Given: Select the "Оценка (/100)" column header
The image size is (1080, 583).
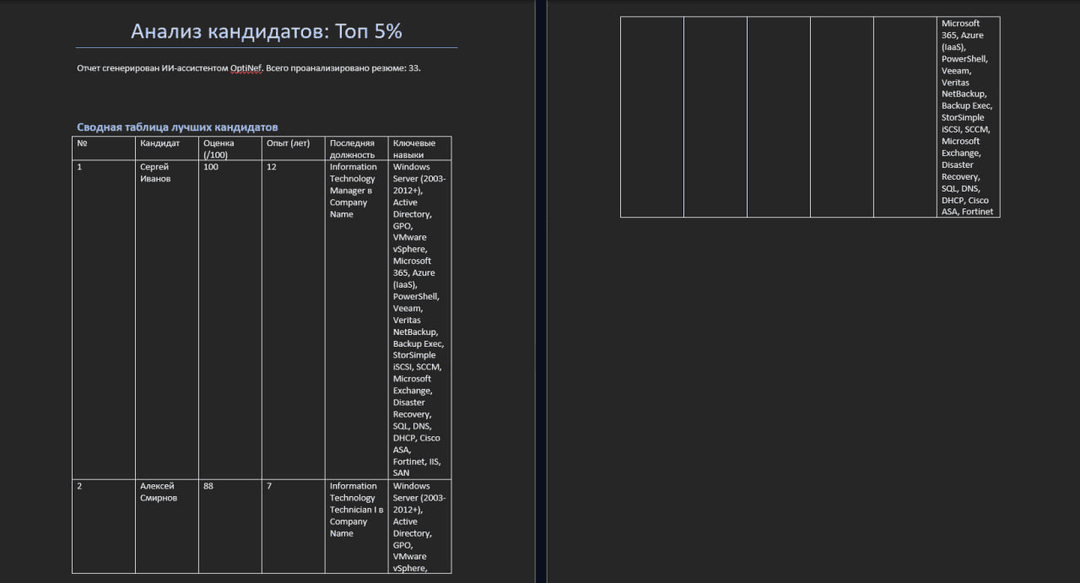Looking at the screenshot, I should point(219,149).
